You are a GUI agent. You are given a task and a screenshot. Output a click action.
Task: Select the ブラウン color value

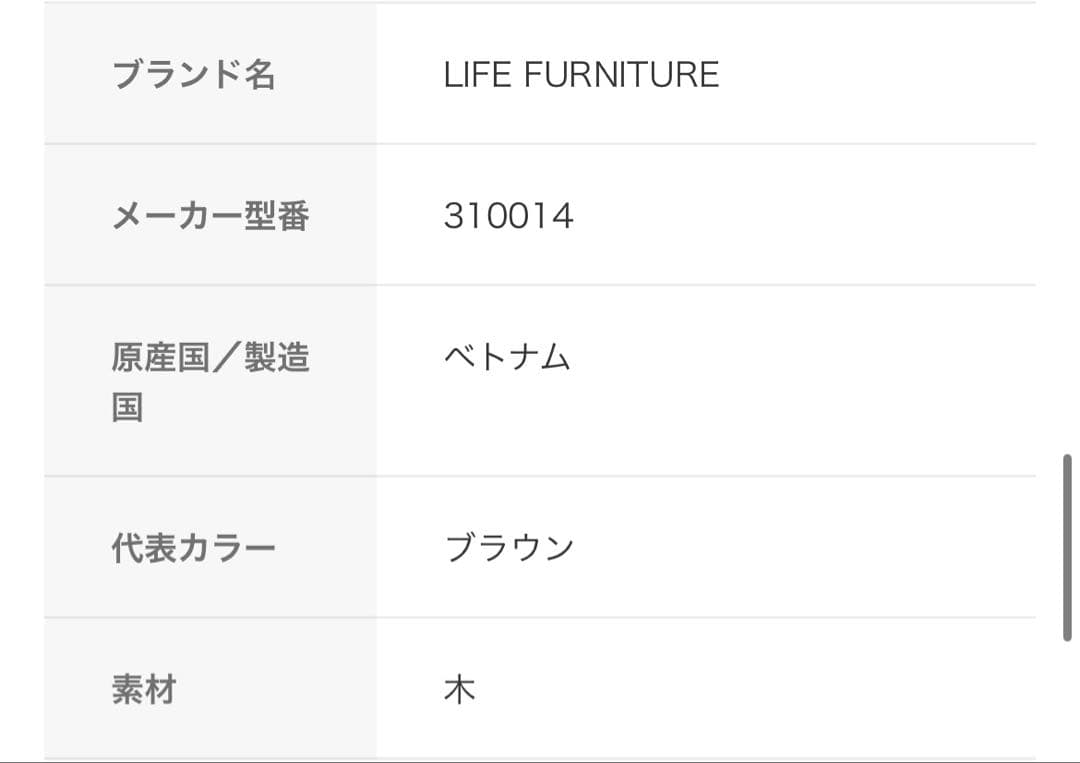(509, 548)
